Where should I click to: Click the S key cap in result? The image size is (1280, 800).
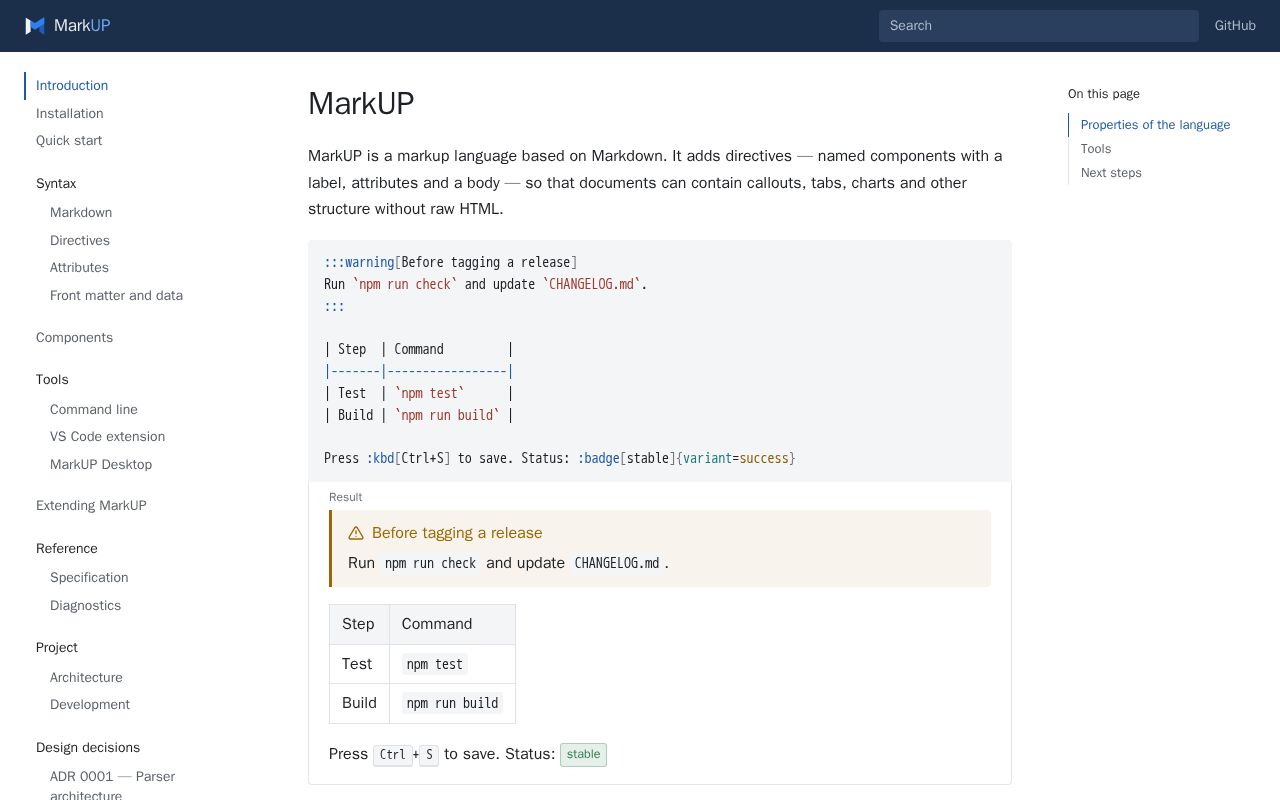[x=429, y=755]
